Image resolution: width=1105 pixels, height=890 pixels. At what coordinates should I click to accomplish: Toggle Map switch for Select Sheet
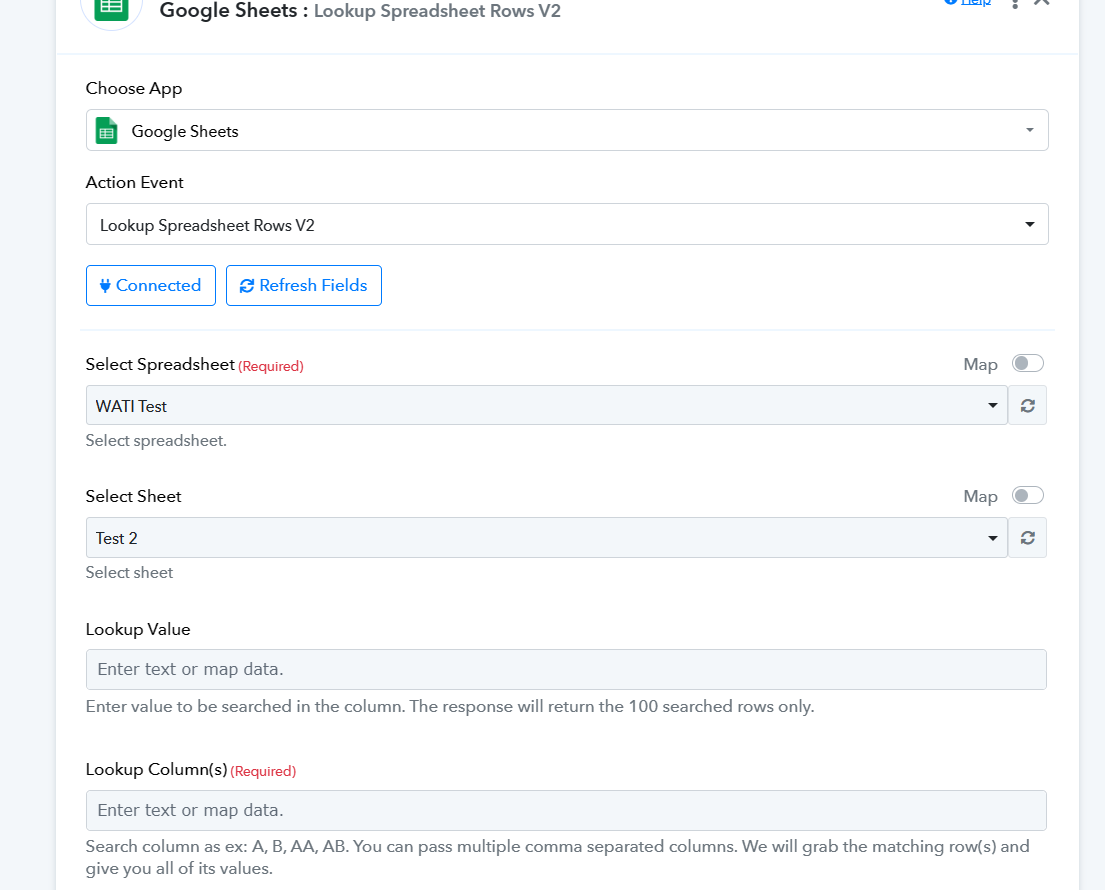(1027, 495)
